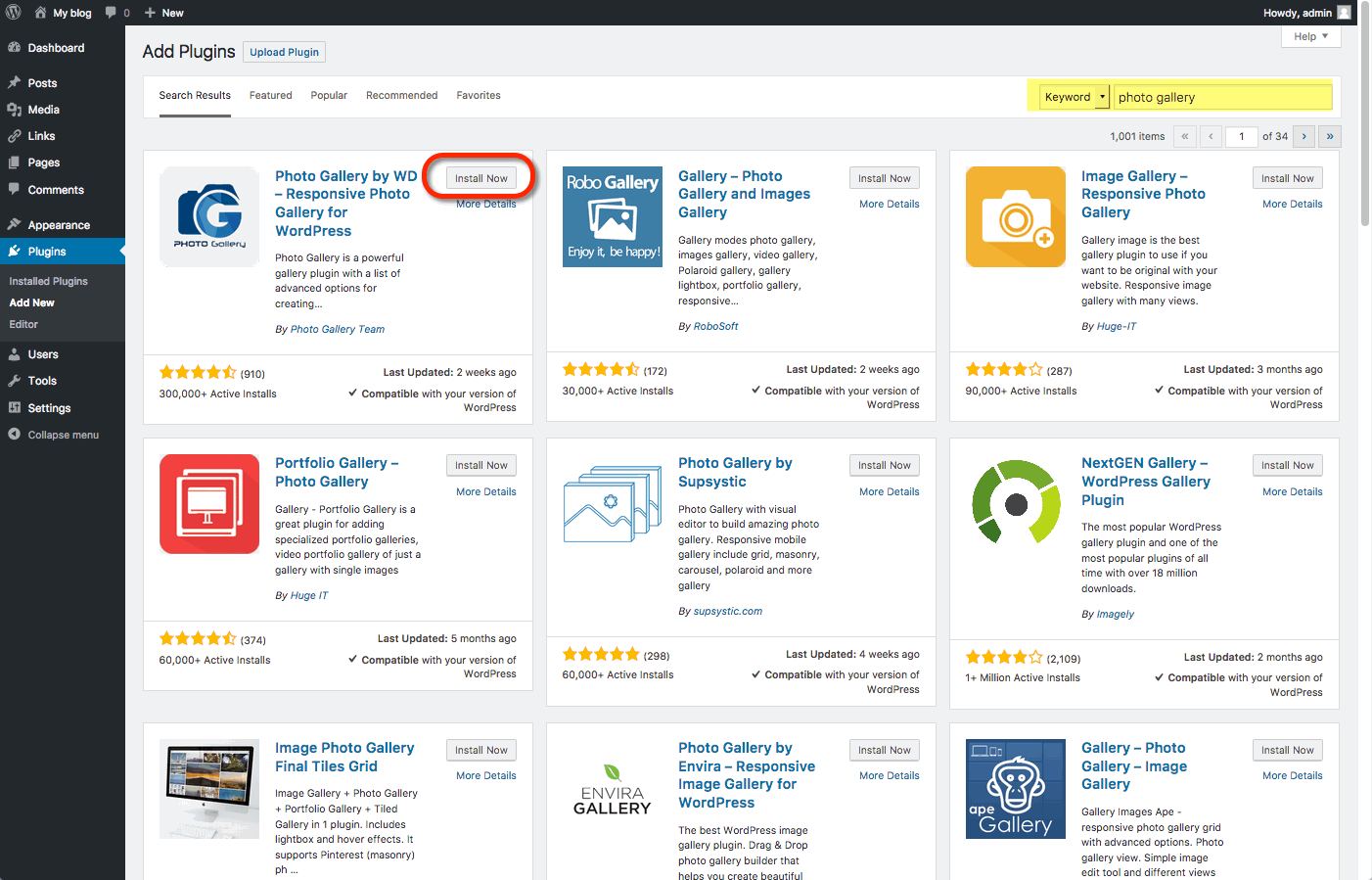The image size is (1372, 880).
Task: View More Details for Image Gallery Huge-IT
Action: pos(1293,204)
